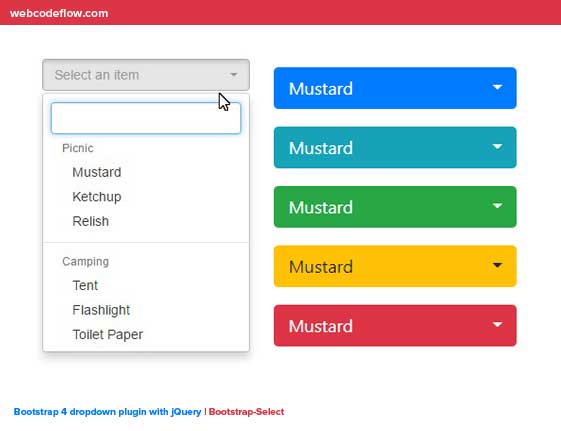
Task: Choose Mustard from the Picnic group
Action: [146, 172]
